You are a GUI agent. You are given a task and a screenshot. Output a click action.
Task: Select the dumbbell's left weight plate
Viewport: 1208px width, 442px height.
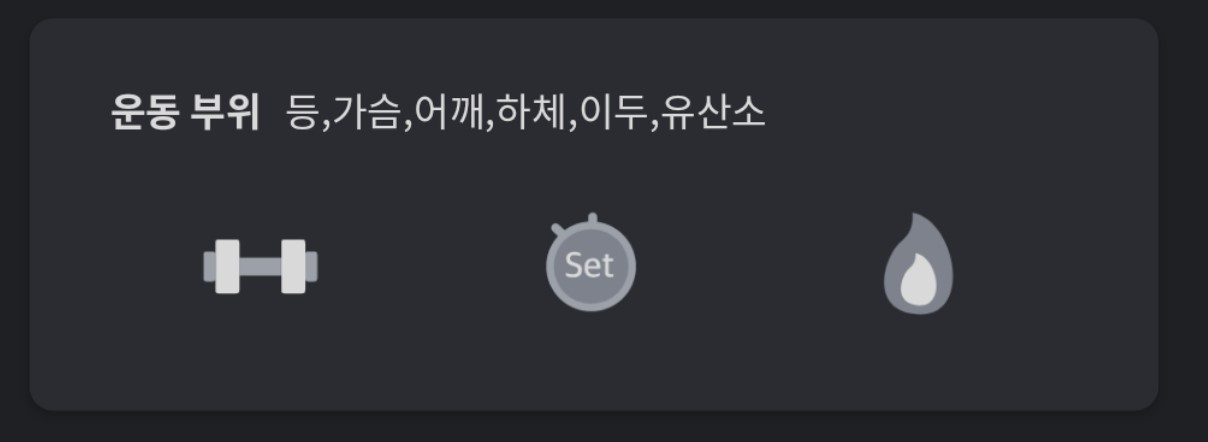coord(228,266)
